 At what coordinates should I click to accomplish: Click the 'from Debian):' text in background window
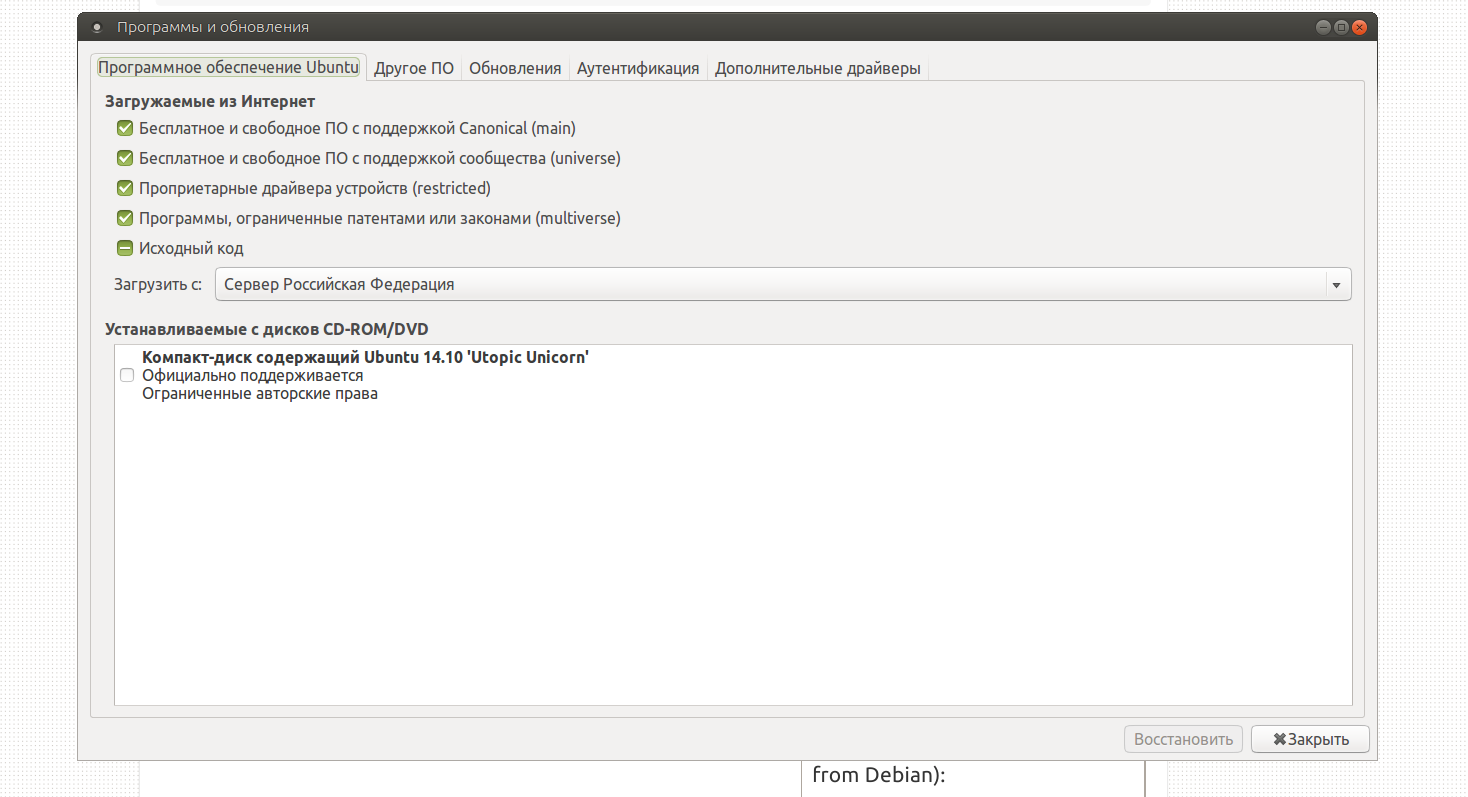(879, 774)
